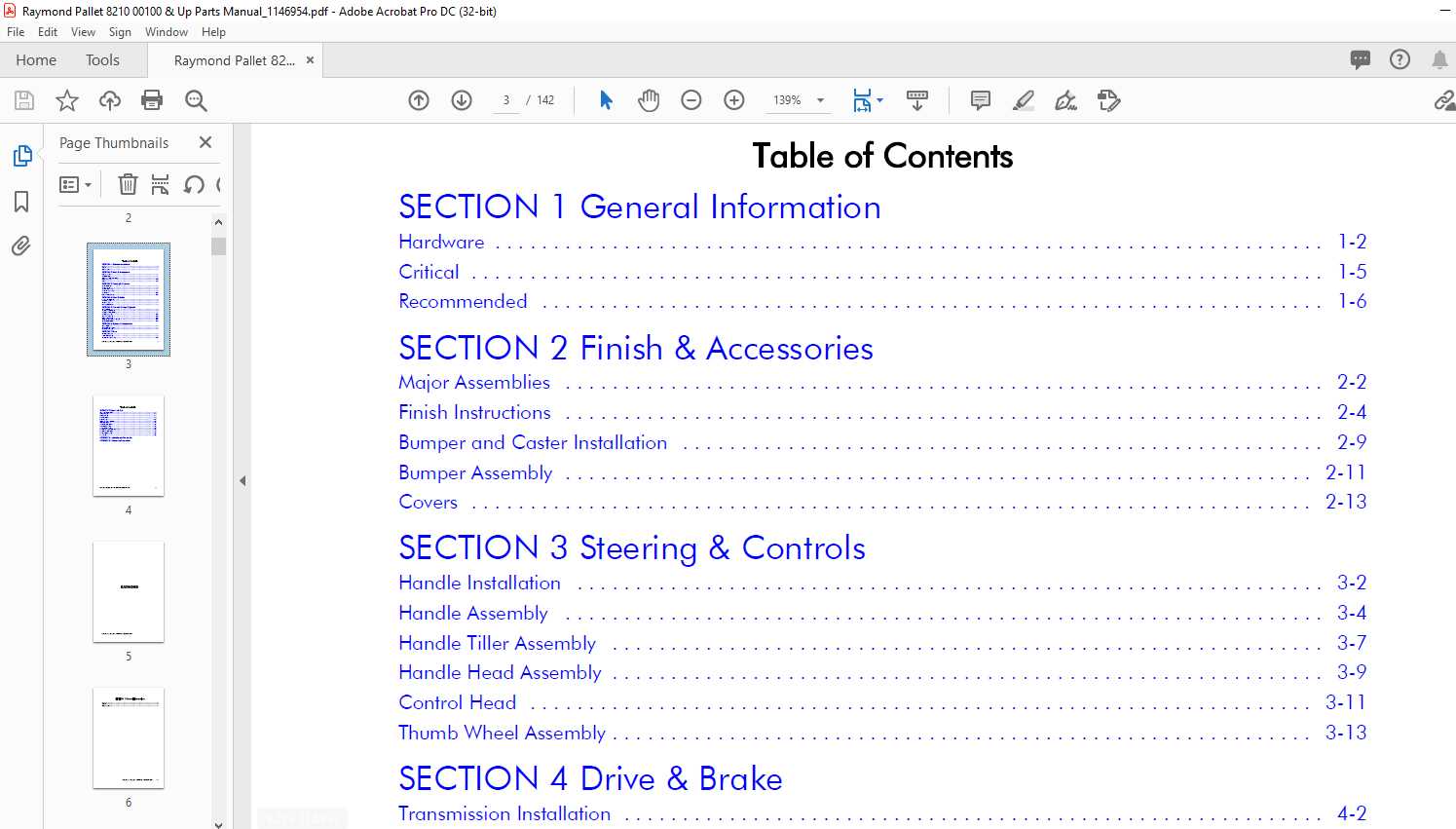Activate the Hand pan tool
Viewport: 1456px width, 829px height.
coord(649,100)
